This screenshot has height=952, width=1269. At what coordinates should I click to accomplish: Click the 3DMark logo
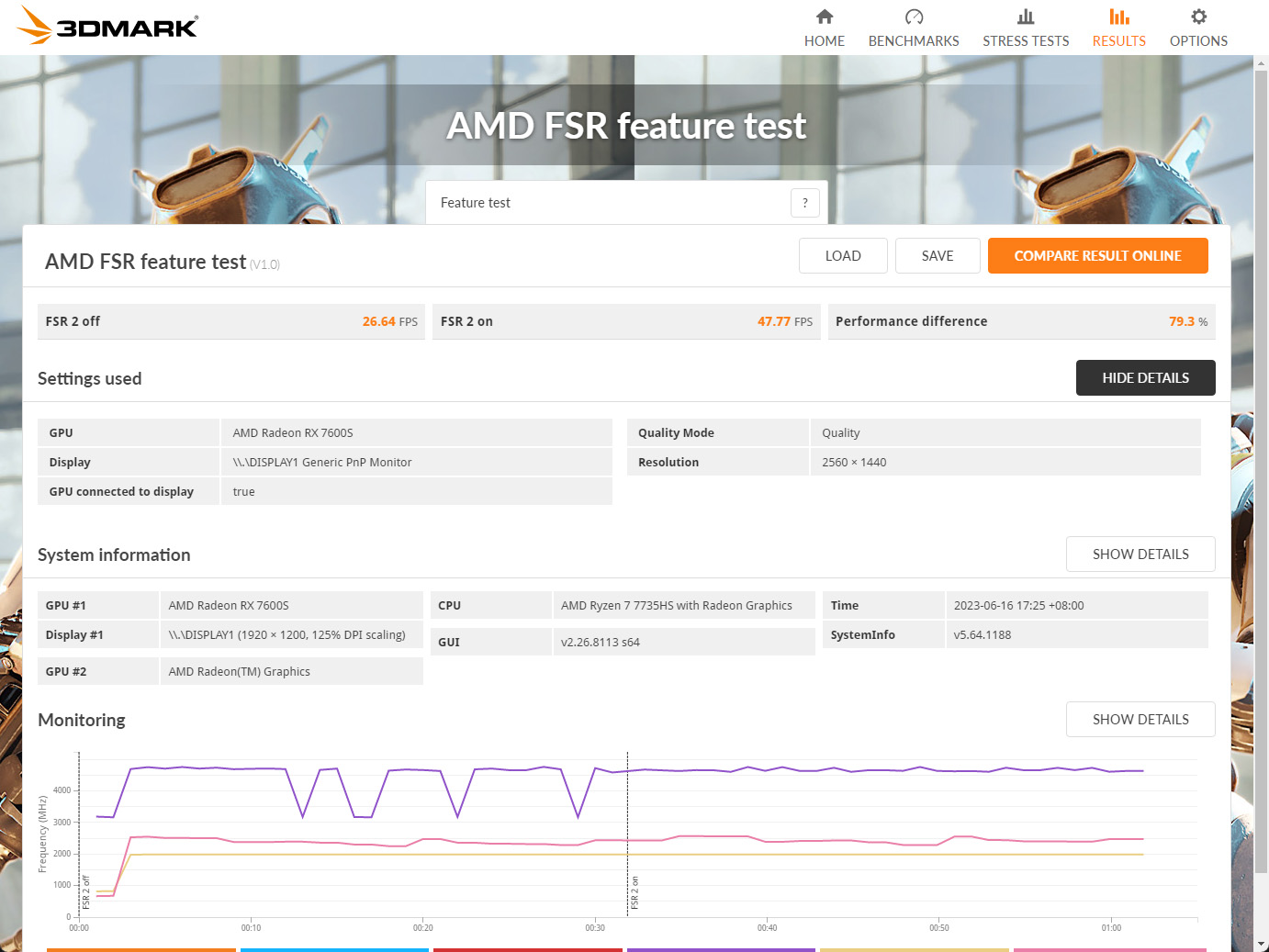(x=107, y=26)
